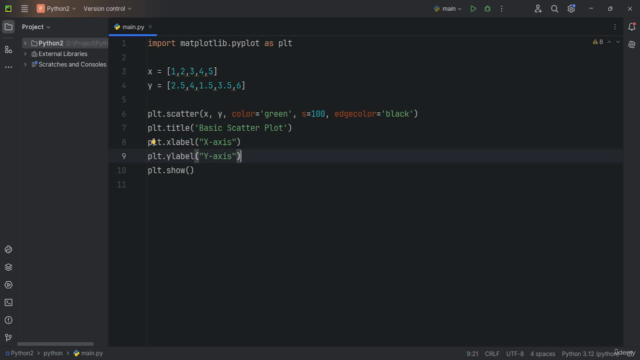Open Python2 project dropdown
The width and height of the screenshot is (640, 360).
tap(56, 9)
